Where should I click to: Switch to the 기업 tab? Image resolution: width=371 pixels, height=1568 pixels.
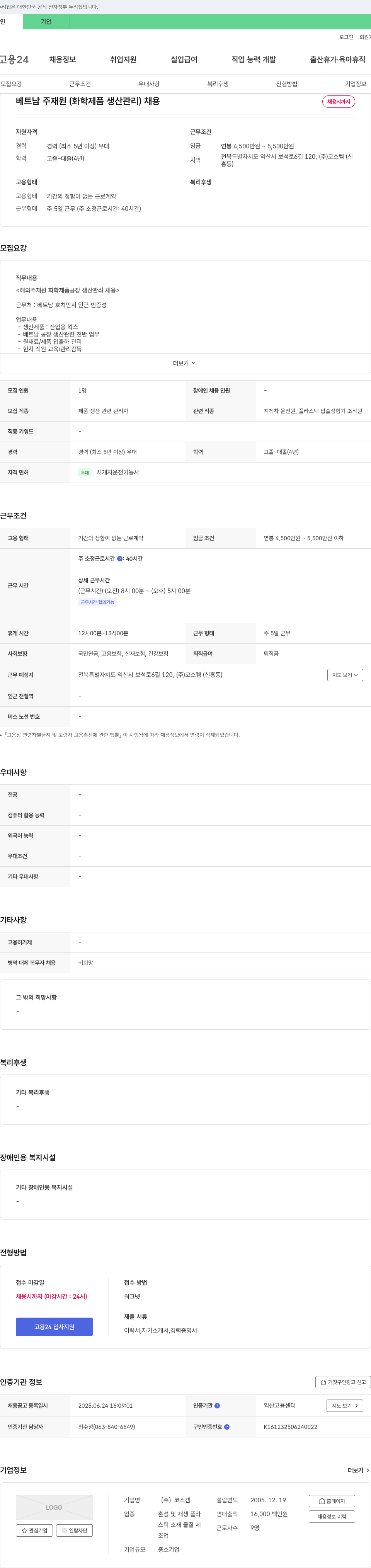click(46, 21)
